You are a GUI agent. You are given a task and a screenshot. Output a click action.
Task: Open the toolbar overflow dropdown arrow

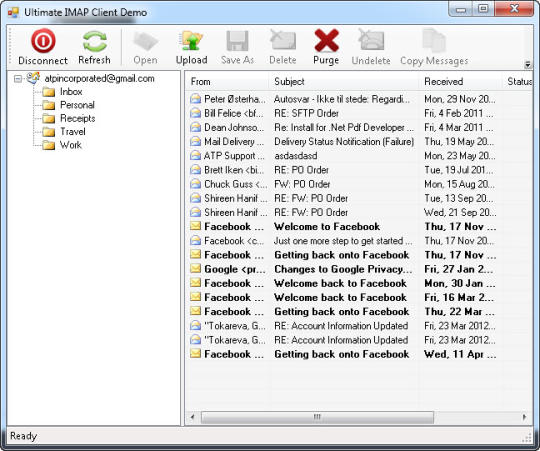[x=527, y=64]
